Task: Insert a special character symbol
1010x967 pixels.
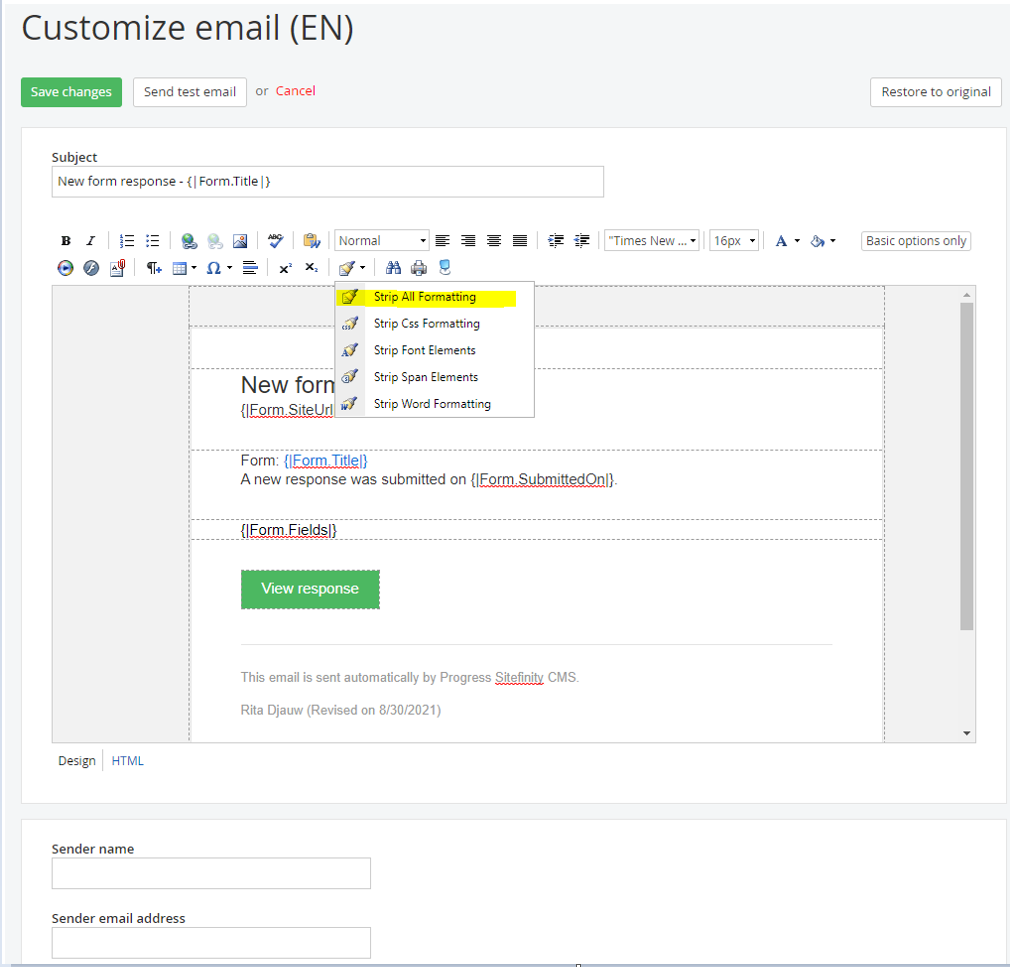Action: pos(213,267)
